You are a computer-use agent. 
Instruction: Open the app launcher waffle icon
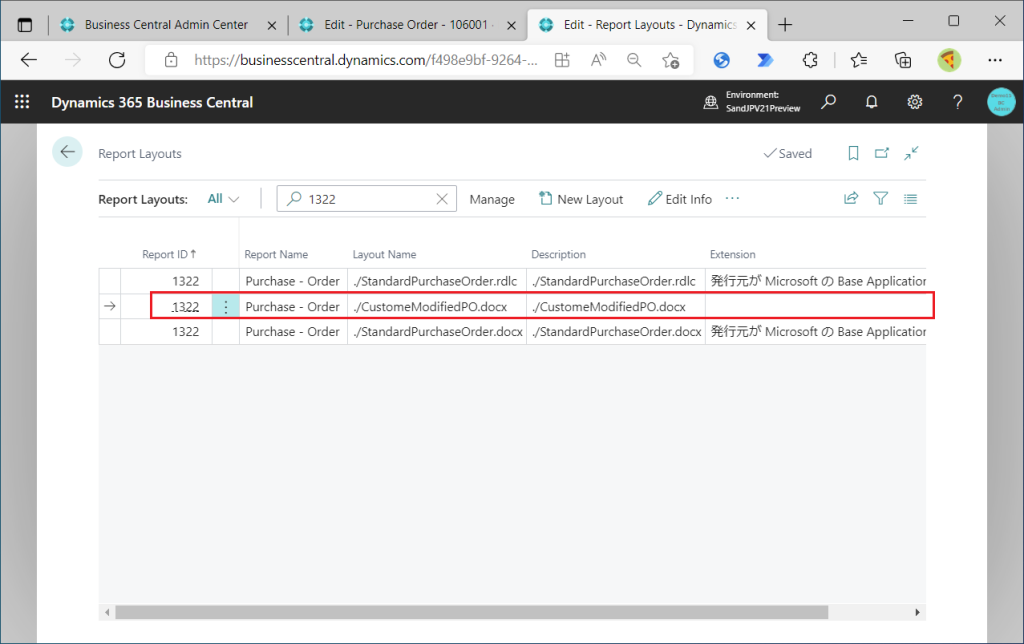pyautogui.click(x=22, y=102)
